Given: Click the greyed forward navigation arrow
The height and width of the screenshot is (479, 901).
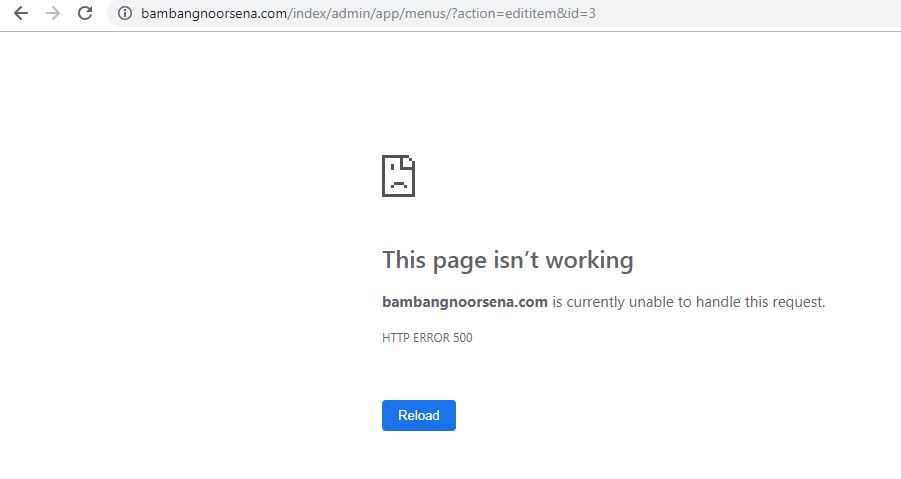Looking at the screenshot, I should click(53, 13).
